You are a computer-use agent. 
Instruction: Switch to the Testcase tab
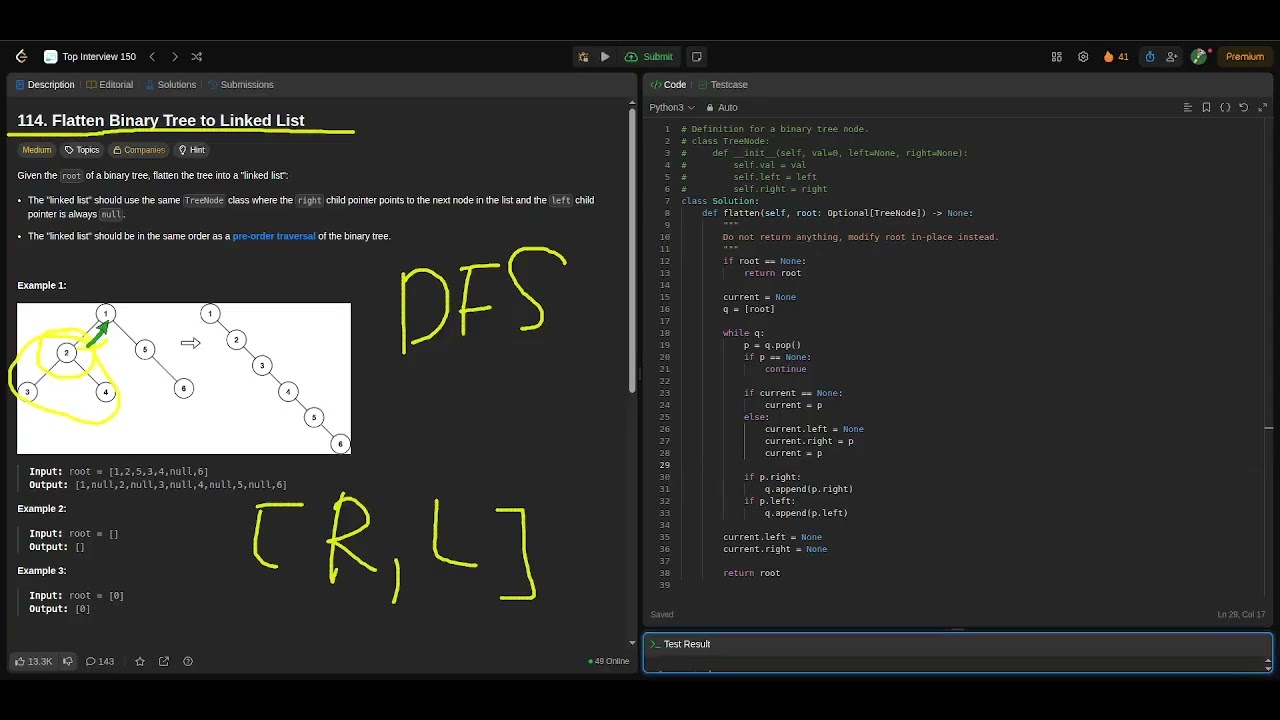coord(723,85)
